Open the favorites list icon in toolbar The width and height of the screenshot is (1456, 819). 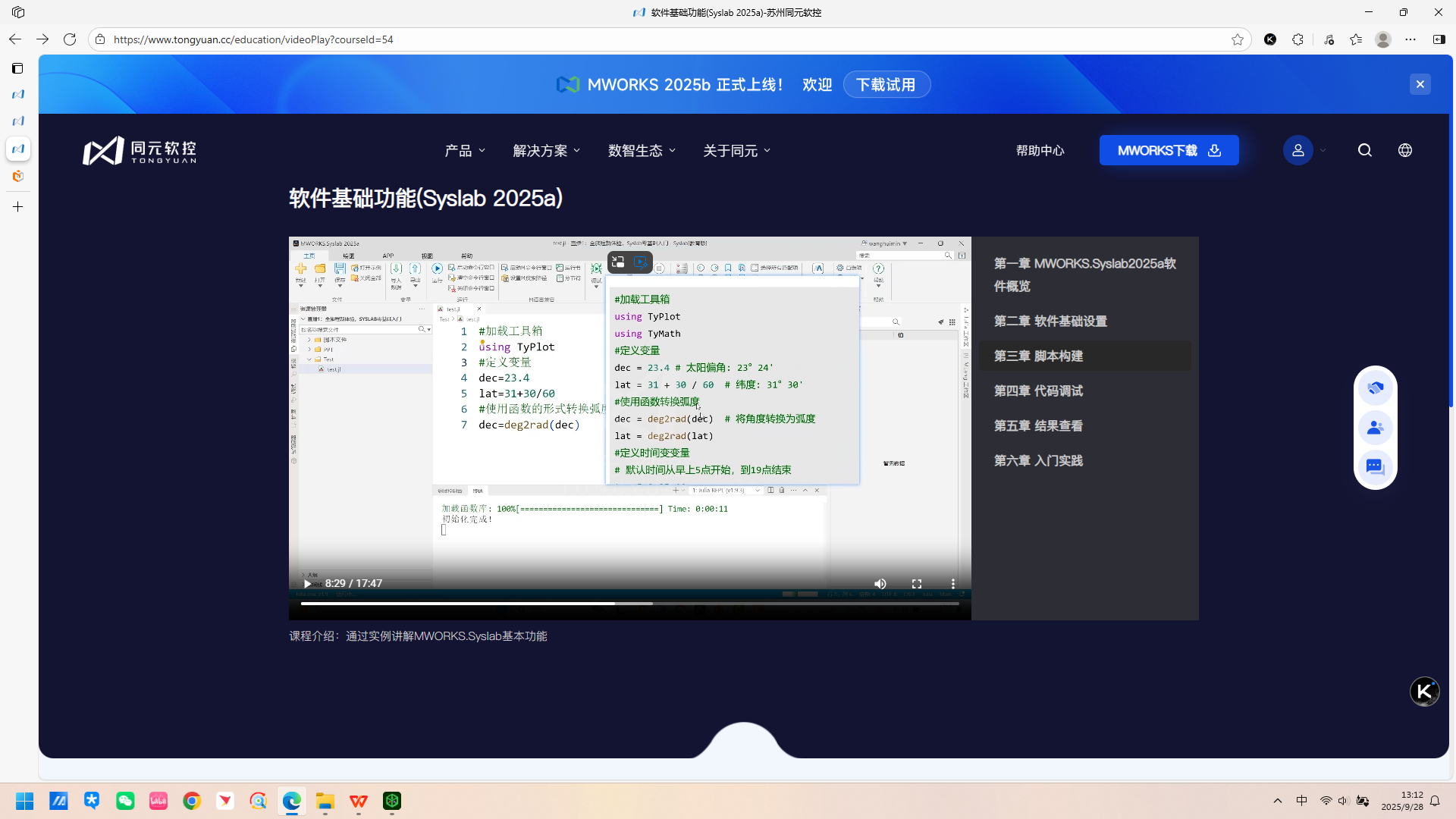[x=1356, y=39]
